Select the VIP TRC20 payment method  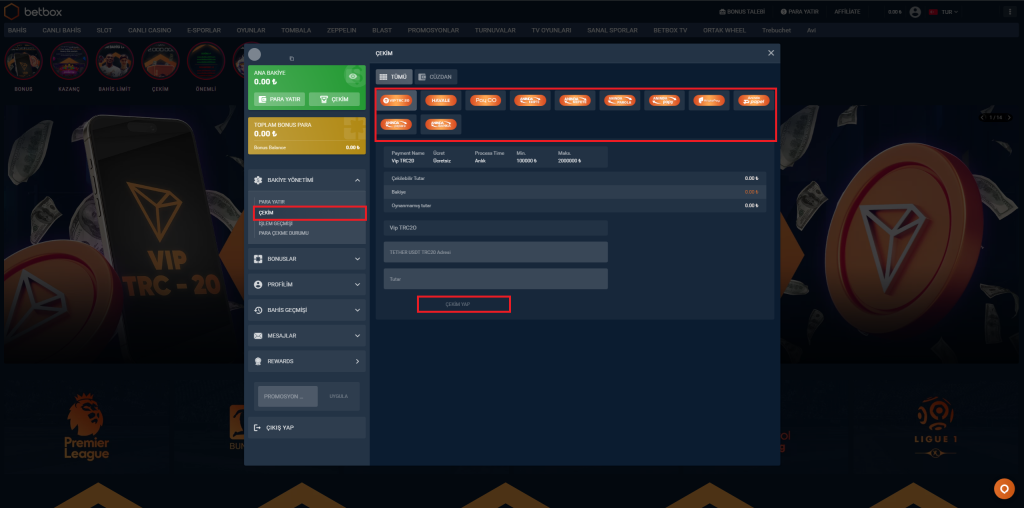(x=396, y=101)
